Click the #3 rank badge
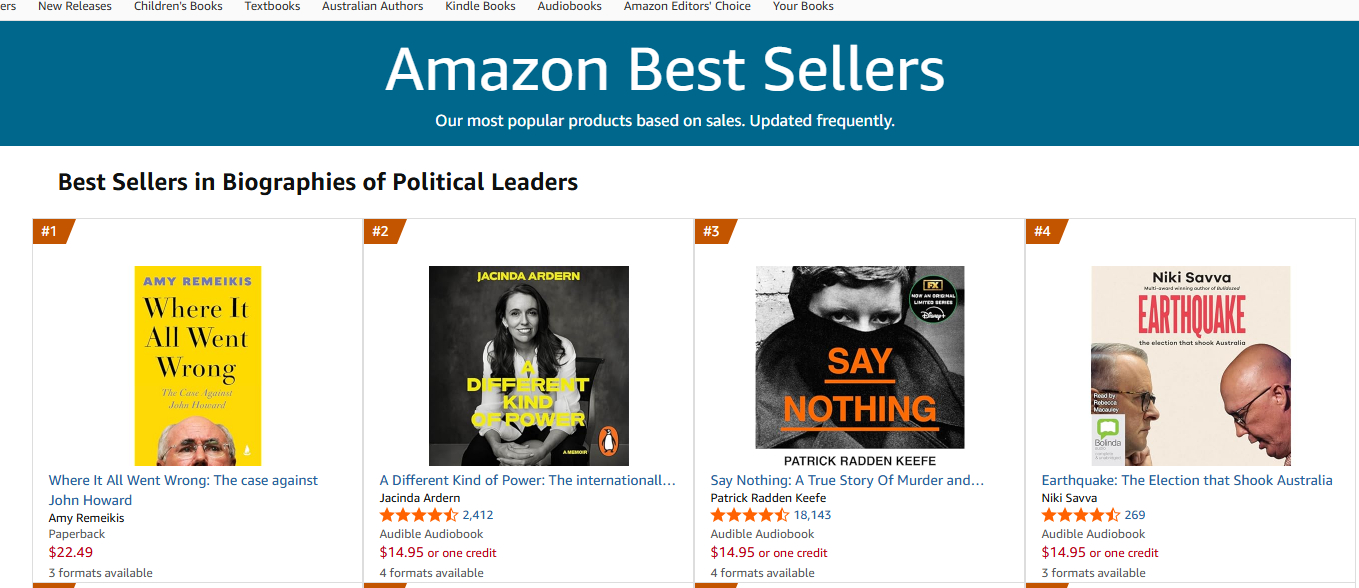This screenshot has width=1359, height=588. pos(712,232)
